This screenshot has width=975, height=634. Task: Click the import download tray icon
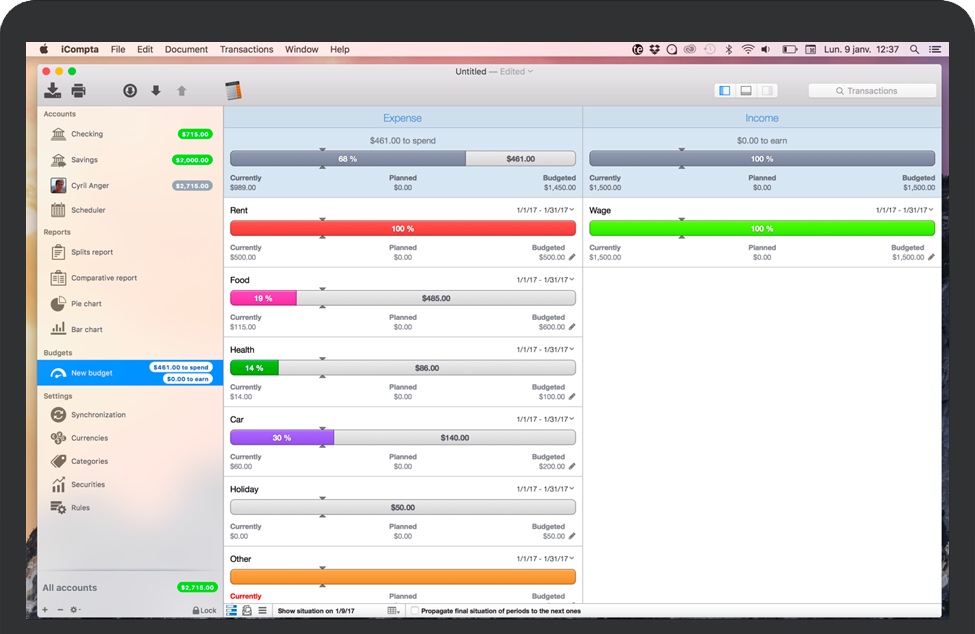(52, 91)
